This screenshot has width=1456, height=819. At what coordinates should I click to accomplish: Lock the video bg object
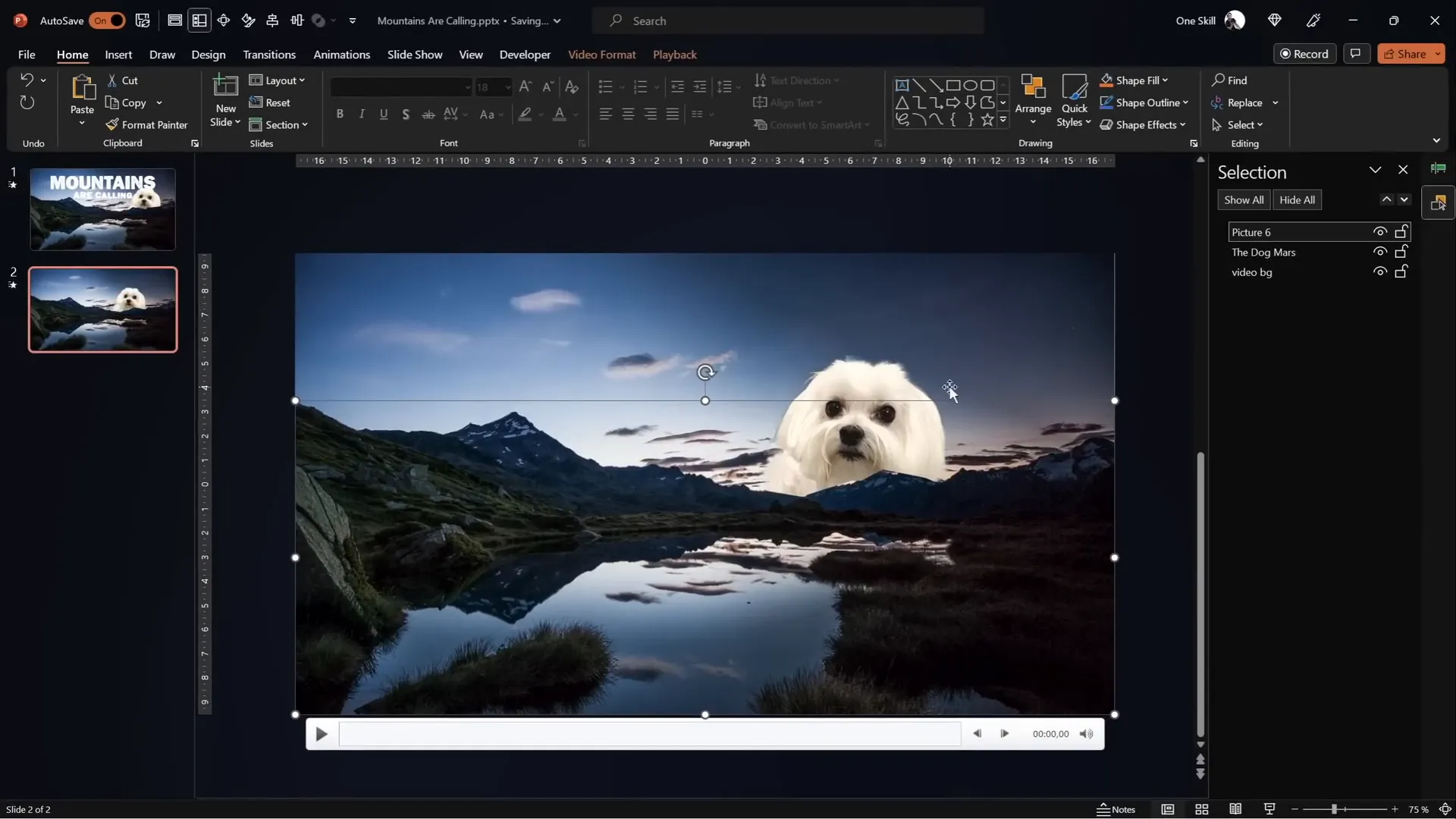1401,271
